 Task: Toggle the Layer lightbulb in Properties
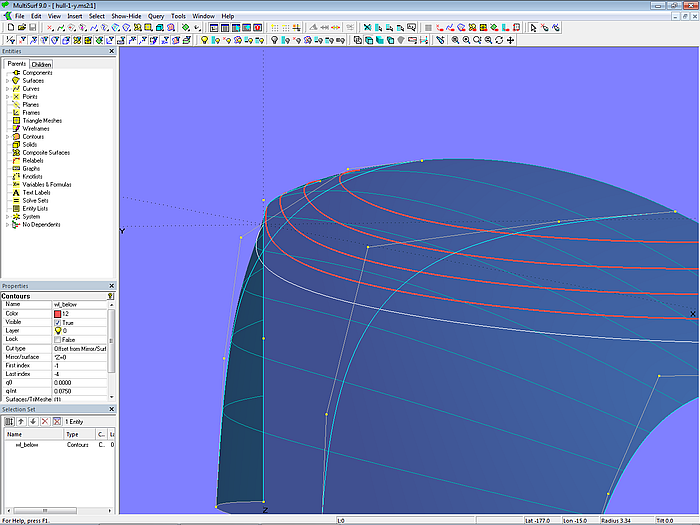(58, 331)
